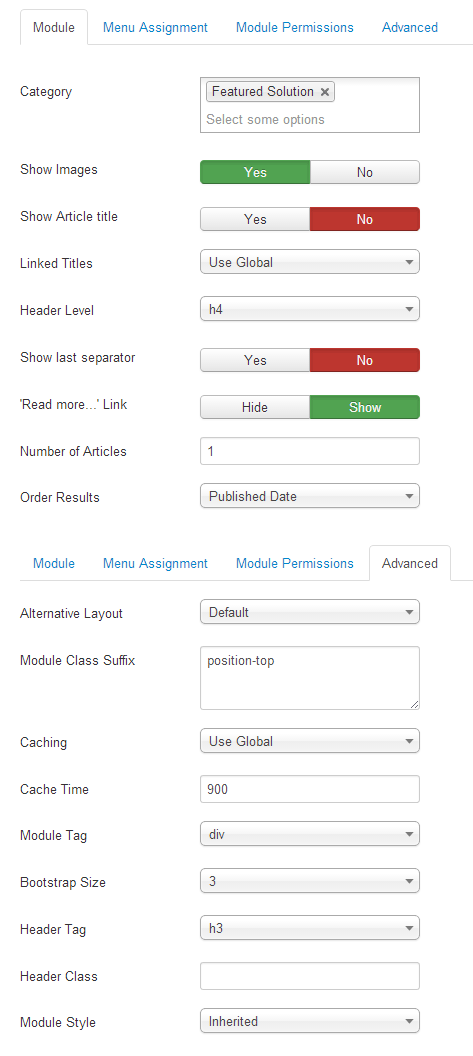Open the Module Style dropdown

[x=310, y=1021]
